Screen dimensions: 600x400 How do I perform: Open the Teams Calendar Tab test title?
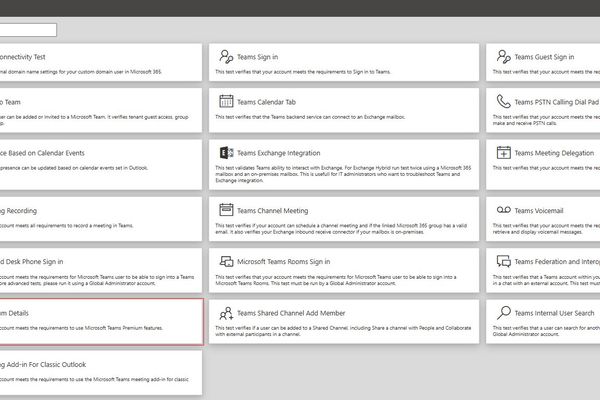click(266, 102)
